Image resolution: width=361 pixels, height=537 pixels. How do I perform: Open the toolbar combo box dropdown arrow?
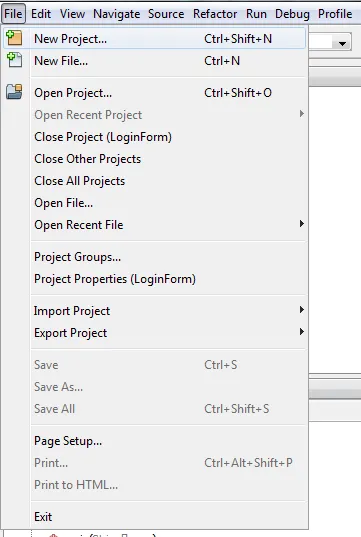point(342,43)
